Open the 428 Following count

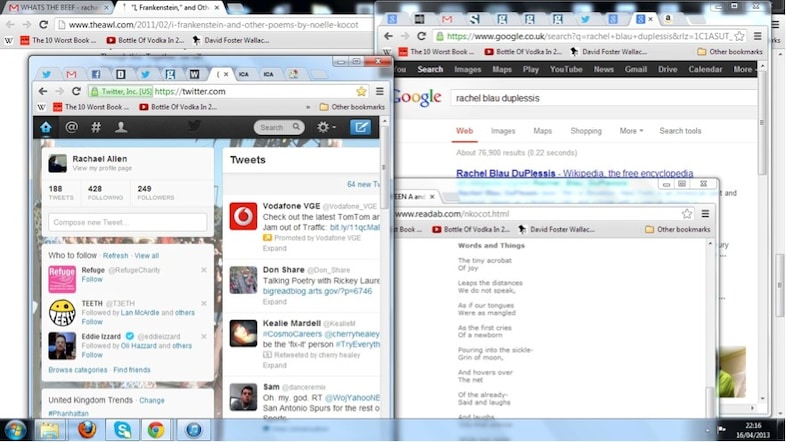[105, 192]
